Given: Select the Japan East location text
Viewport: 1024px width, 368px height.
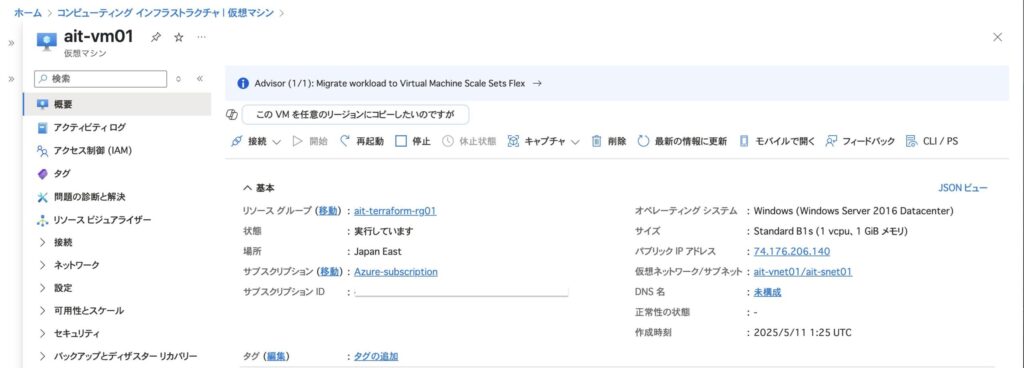Looking at the screenshot, I should tap(377, 251).
